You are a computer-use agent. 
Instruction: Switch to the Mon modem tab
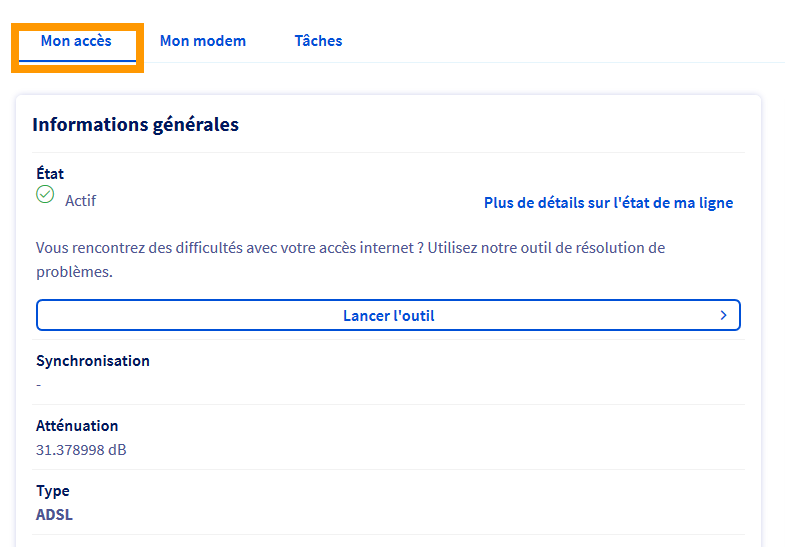point(203,41)
